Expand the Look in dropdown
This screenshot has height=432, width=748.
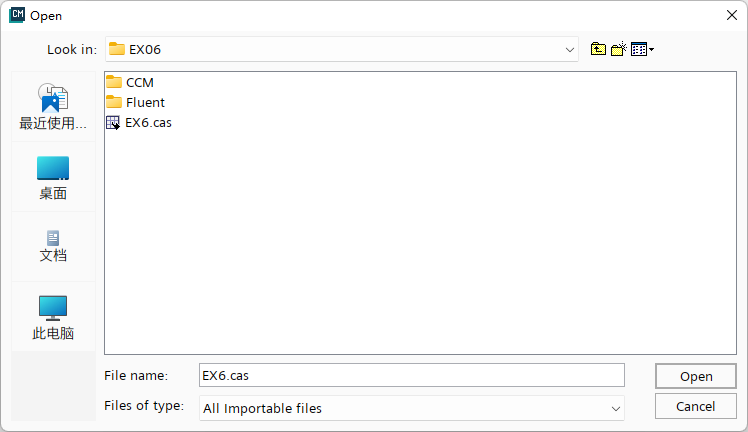(569, 49)
